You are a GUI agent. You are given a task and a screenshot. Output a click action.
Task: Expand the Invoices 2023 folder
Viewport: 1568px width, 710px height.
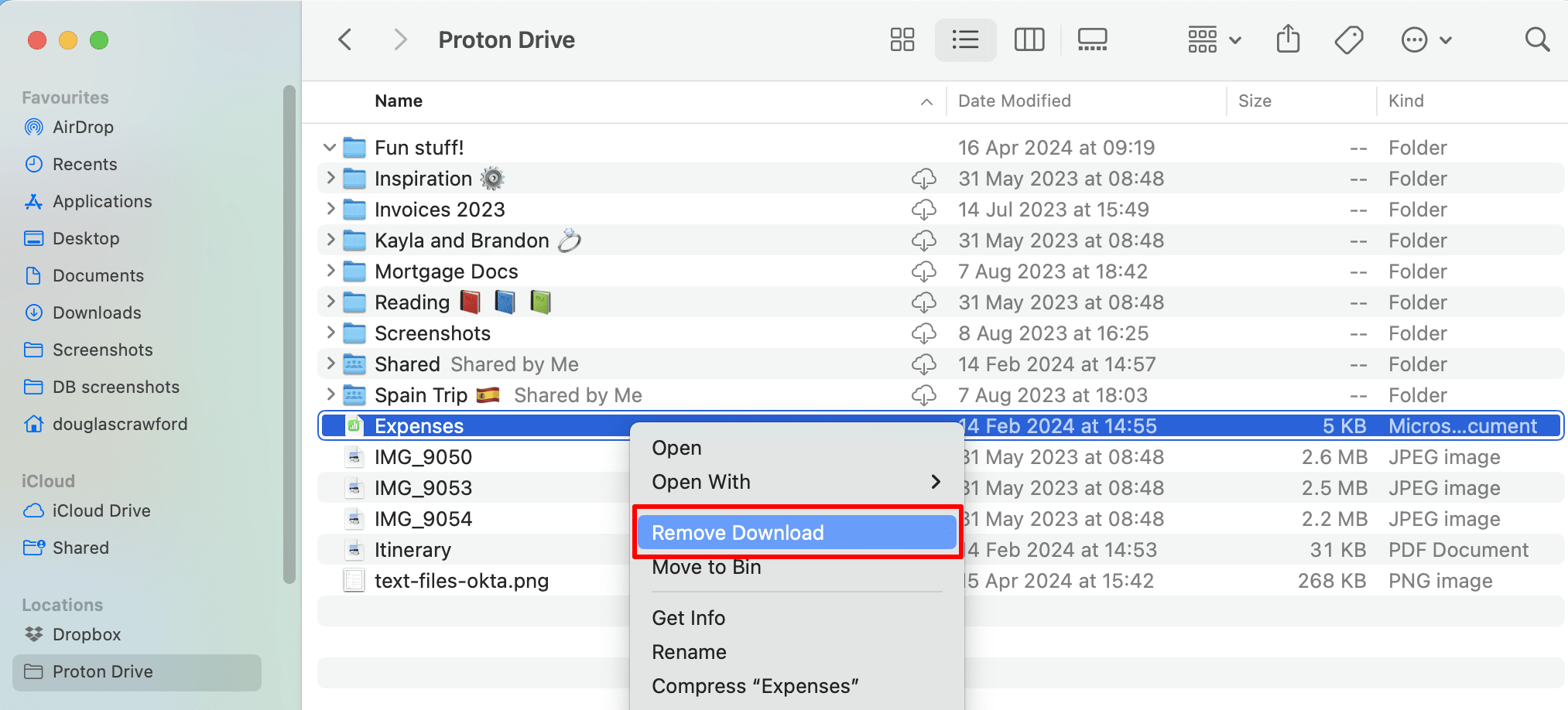(329, 209)
